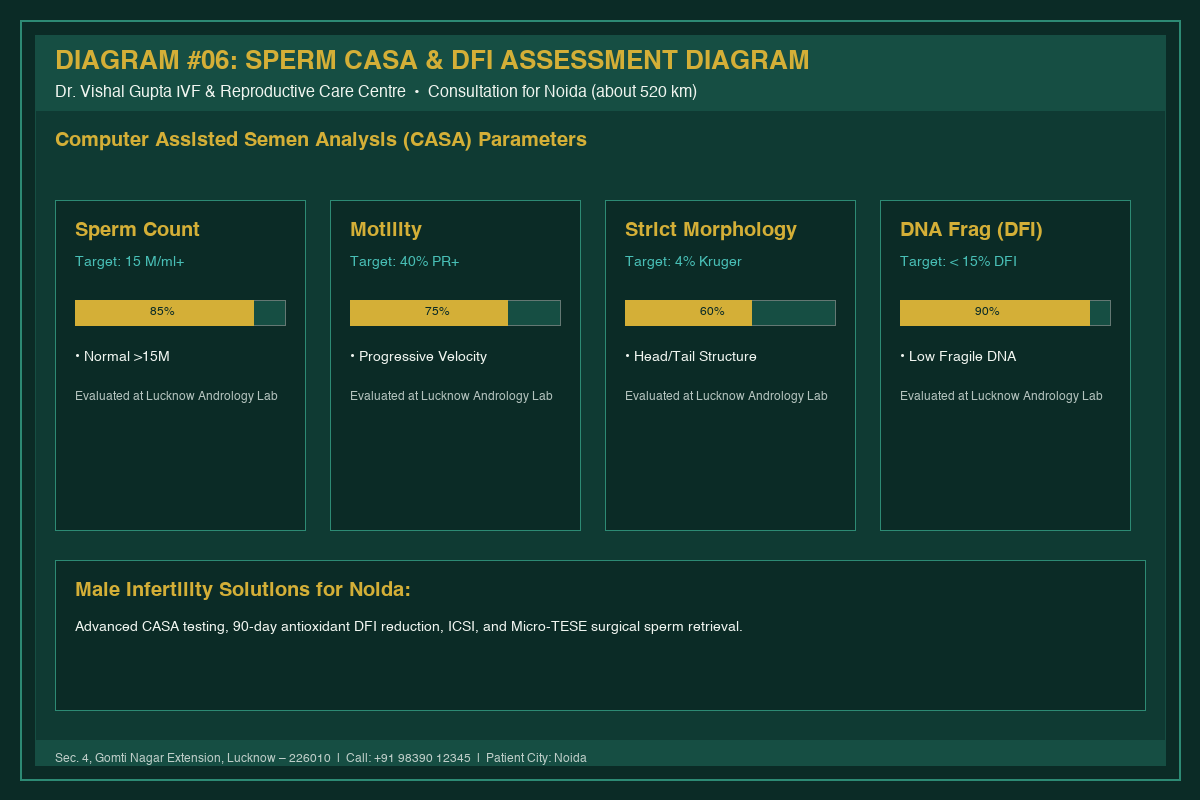Screen dimensions: 1200x800
Task: Click the 'Consultation for Noida (about 520 km)' text
Action: coord(562,92)
